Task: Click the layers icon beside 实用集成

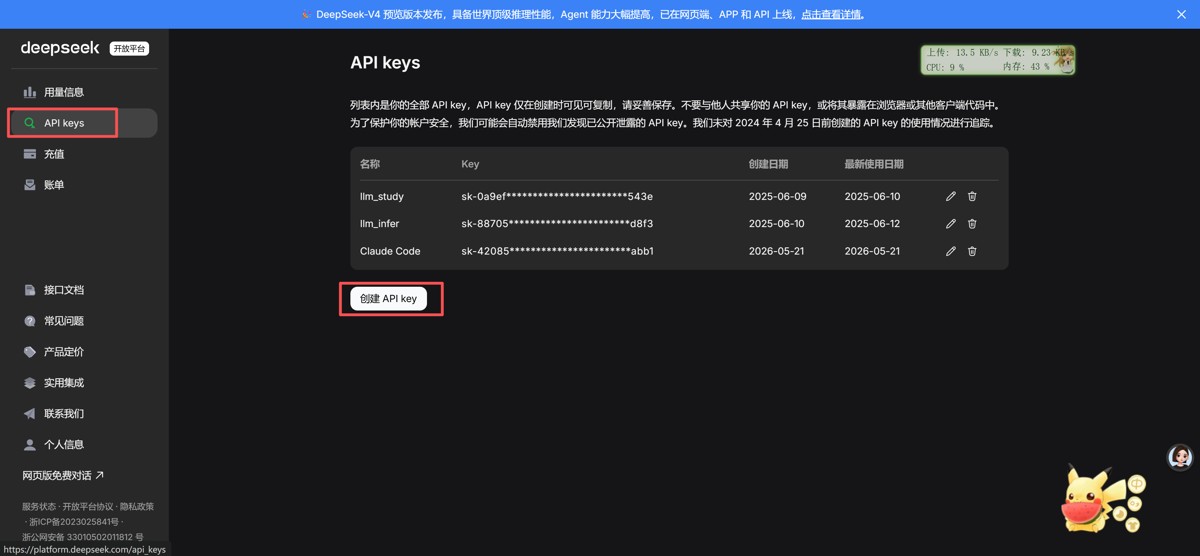Action: (x=30, y=383)
